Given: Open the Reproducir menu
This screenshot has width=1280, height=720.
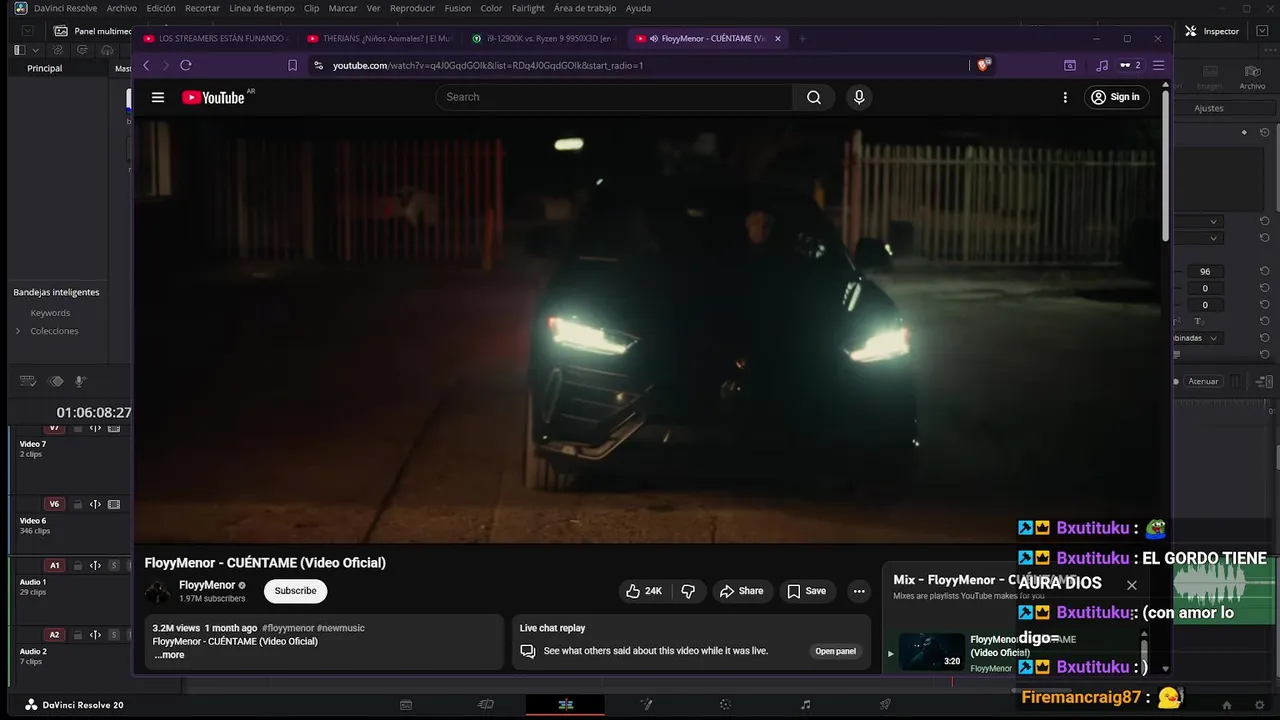Looking at the screenshot, I should click(x=412, y=8).
